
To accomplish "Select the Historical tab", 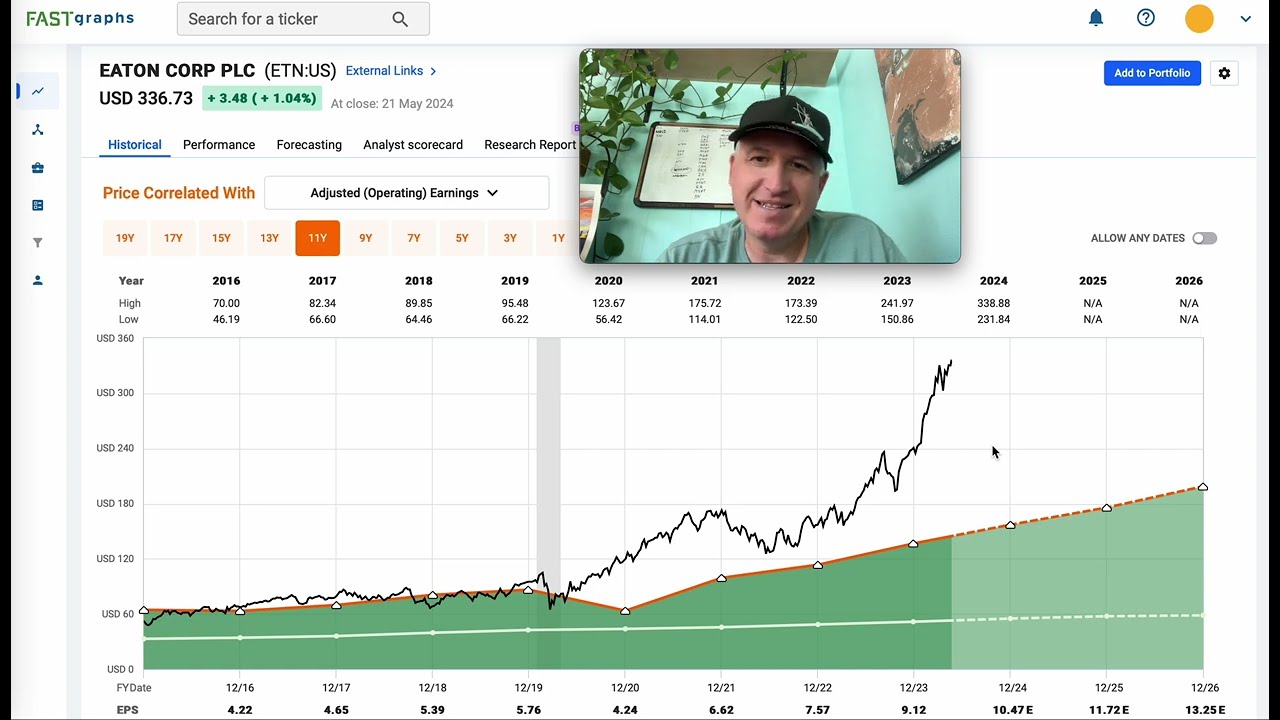I will click(135, 145).
